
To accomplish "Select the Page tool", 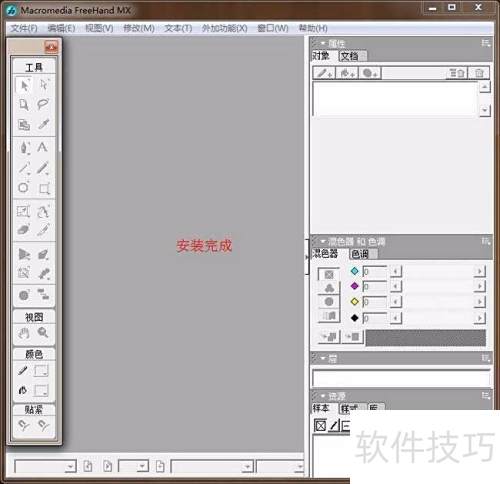I will pos(24,105).
